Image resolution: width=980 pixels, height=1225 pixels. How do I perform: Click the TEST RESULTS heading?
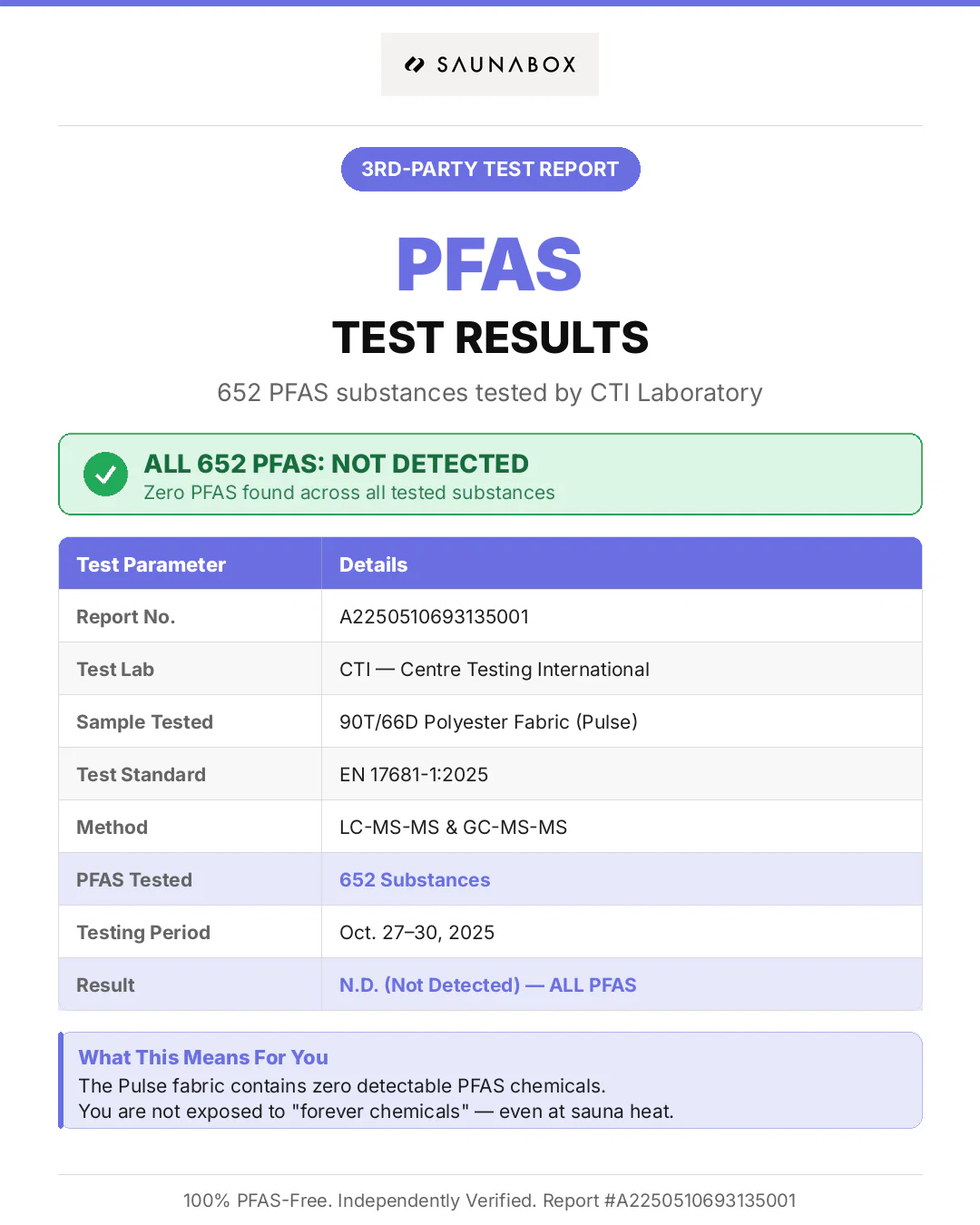(x=490, y=338)
